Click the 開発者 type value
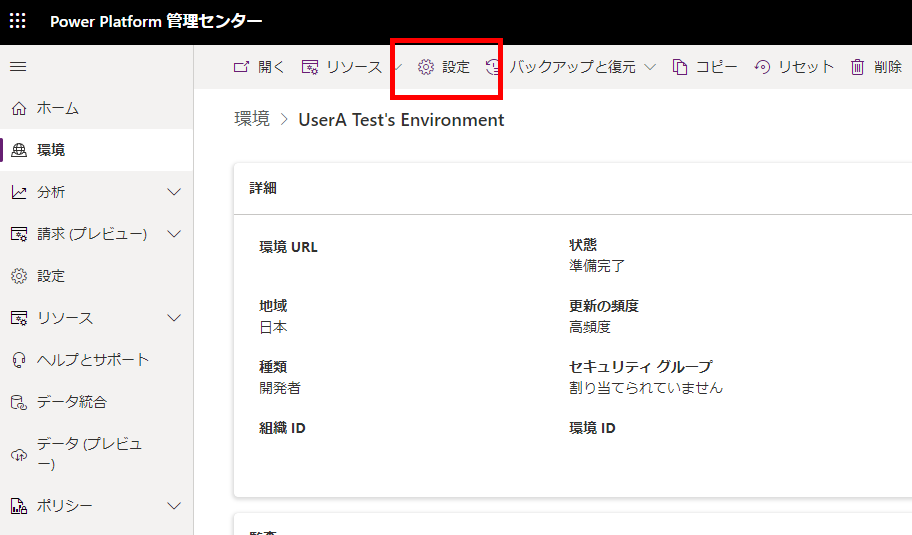Image resolution: width=912 pixels, height=535 pixels. (x=280, y=388)
